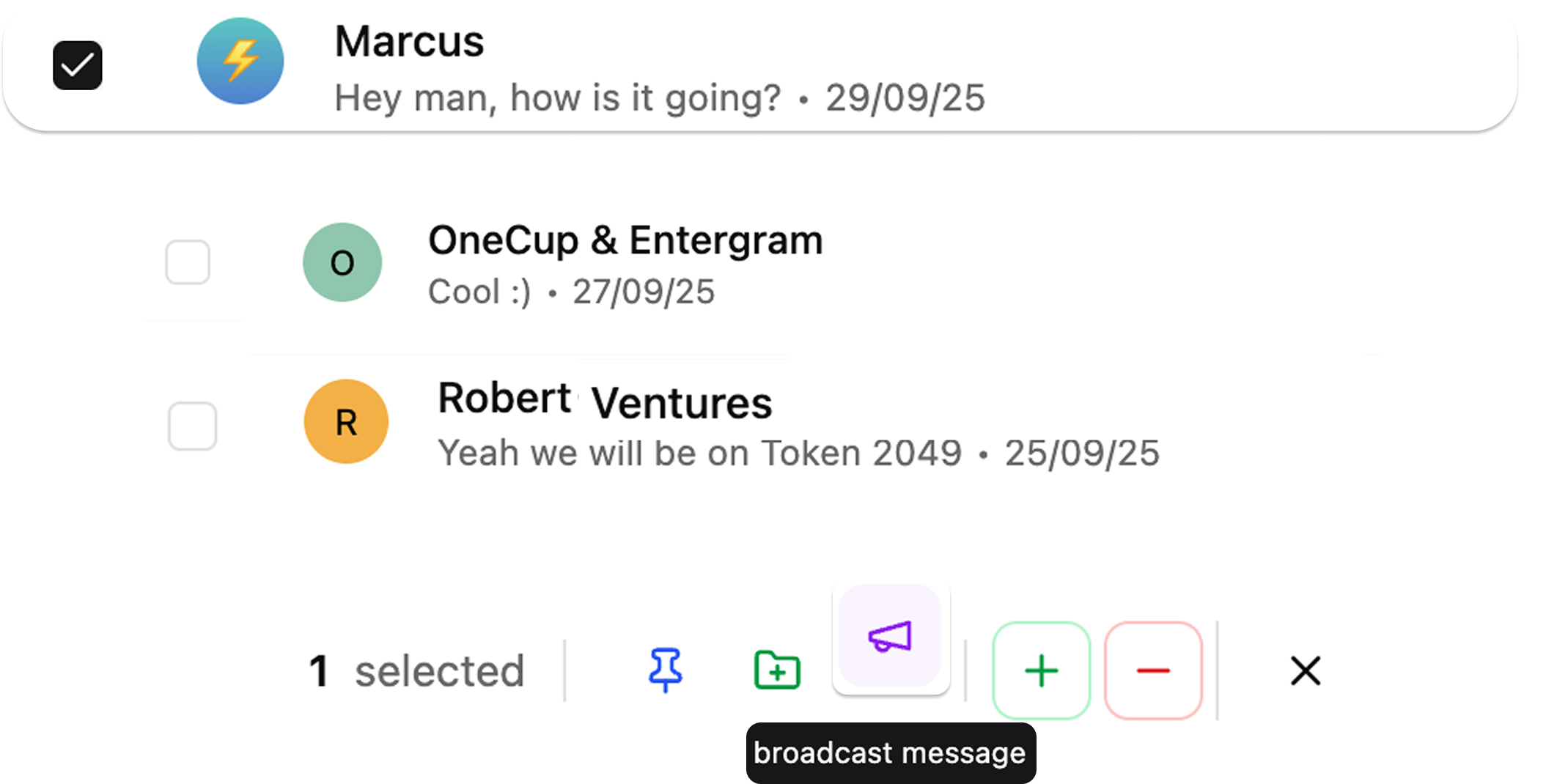
Task: Click the orange "R" avatar
Action: pos(346,421)
